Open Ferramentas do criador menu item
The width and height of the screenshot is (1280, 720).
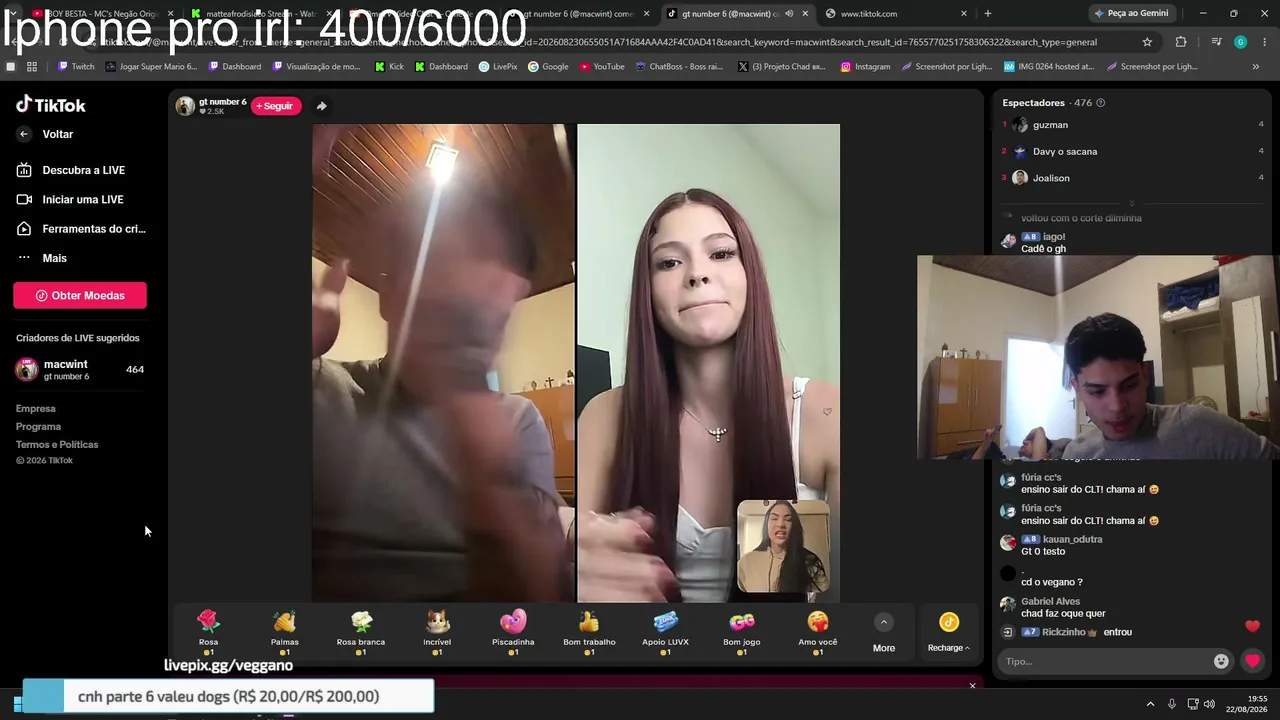coord(80,229)
